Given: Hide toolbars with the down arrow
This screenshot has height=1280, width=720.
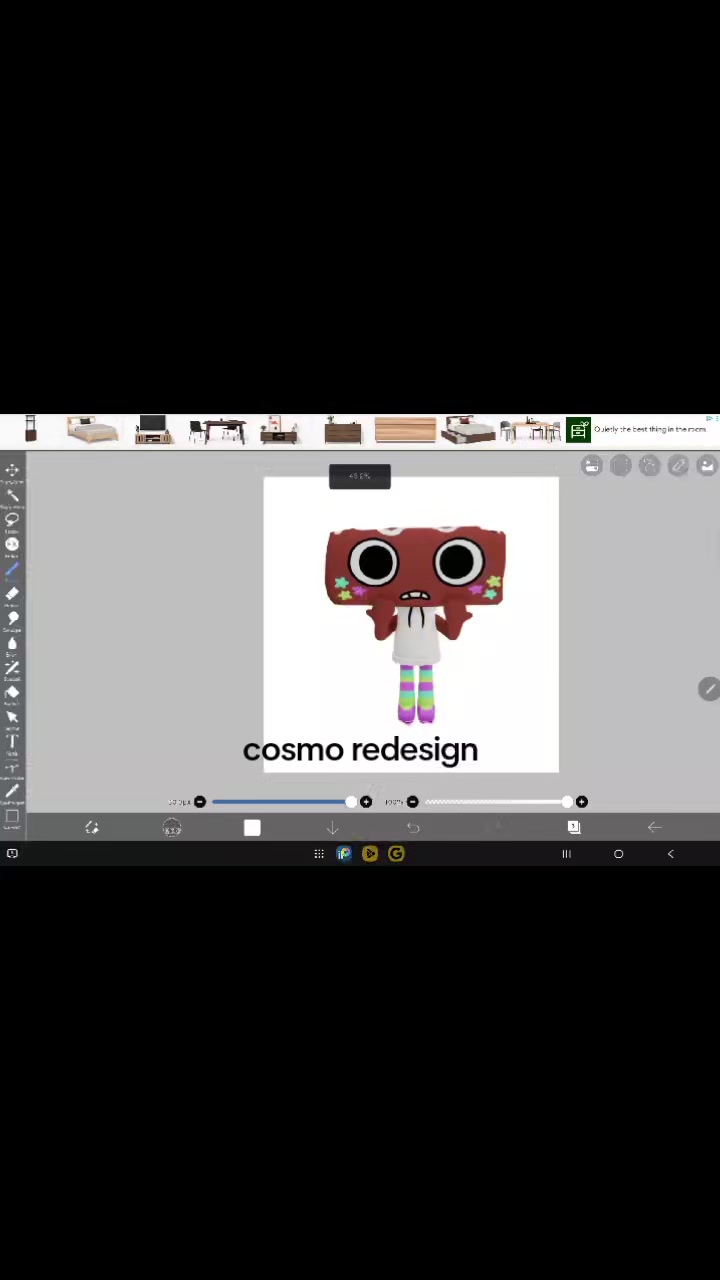Looking at the screenshot, I should (333, 828).
